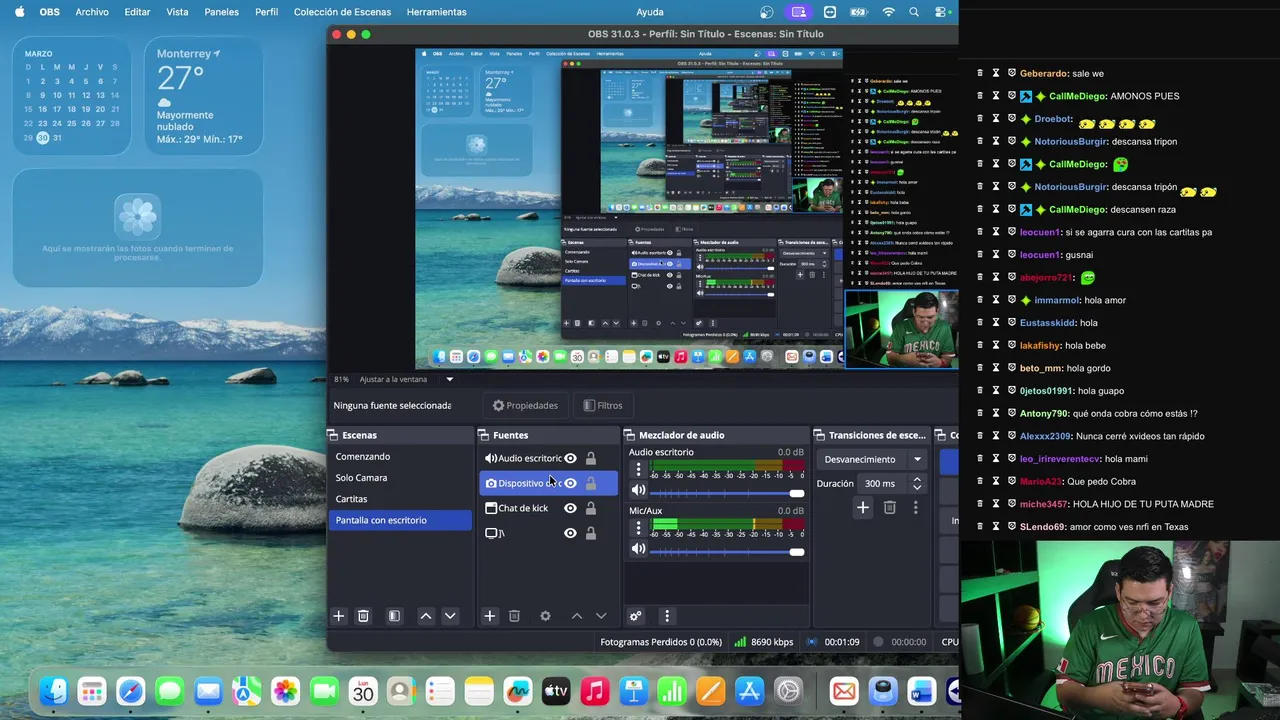Screen dimensions: 1280x720
Task: Open Colección de Escenas menu
Action: (342, 12)
